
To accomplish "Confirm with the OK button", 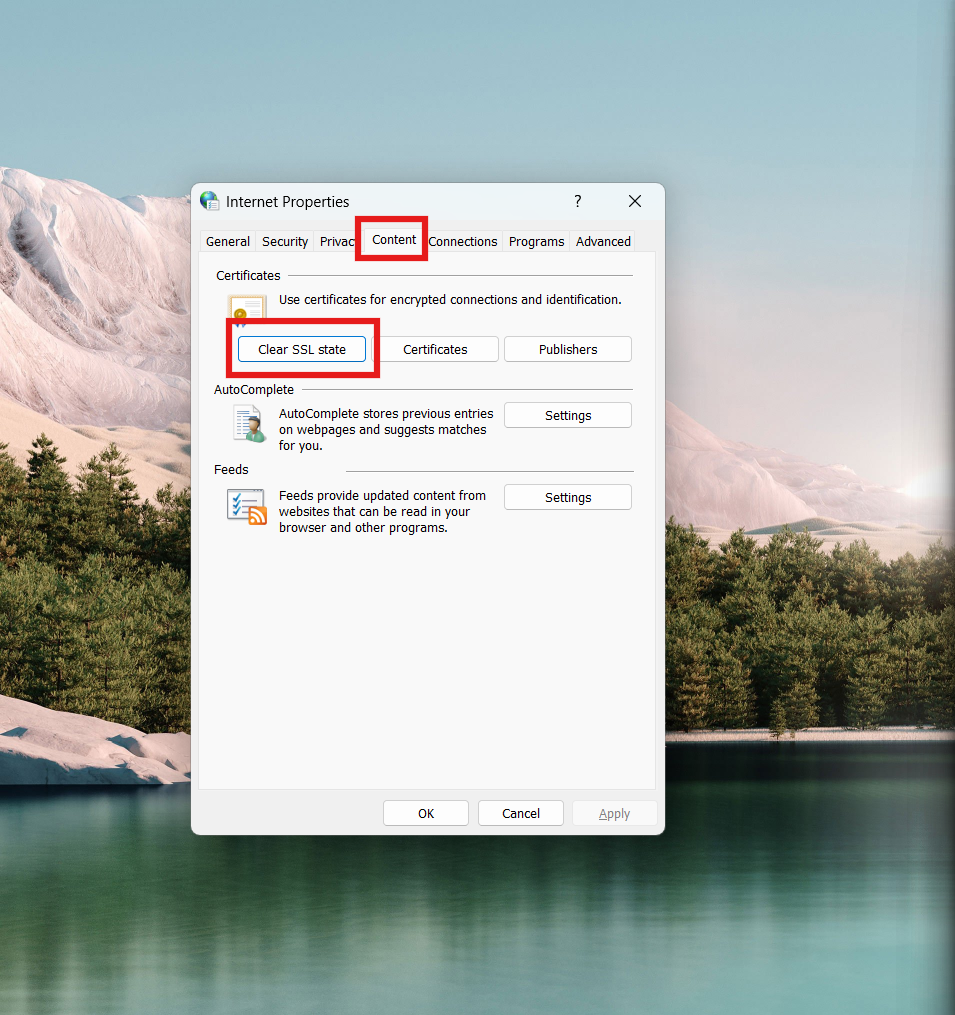I will [425, 814].
